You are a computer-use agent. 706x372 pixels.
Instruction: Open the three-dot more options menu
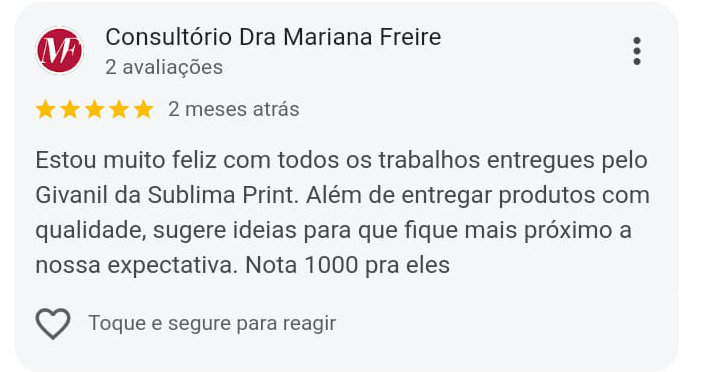coord(636,51)
